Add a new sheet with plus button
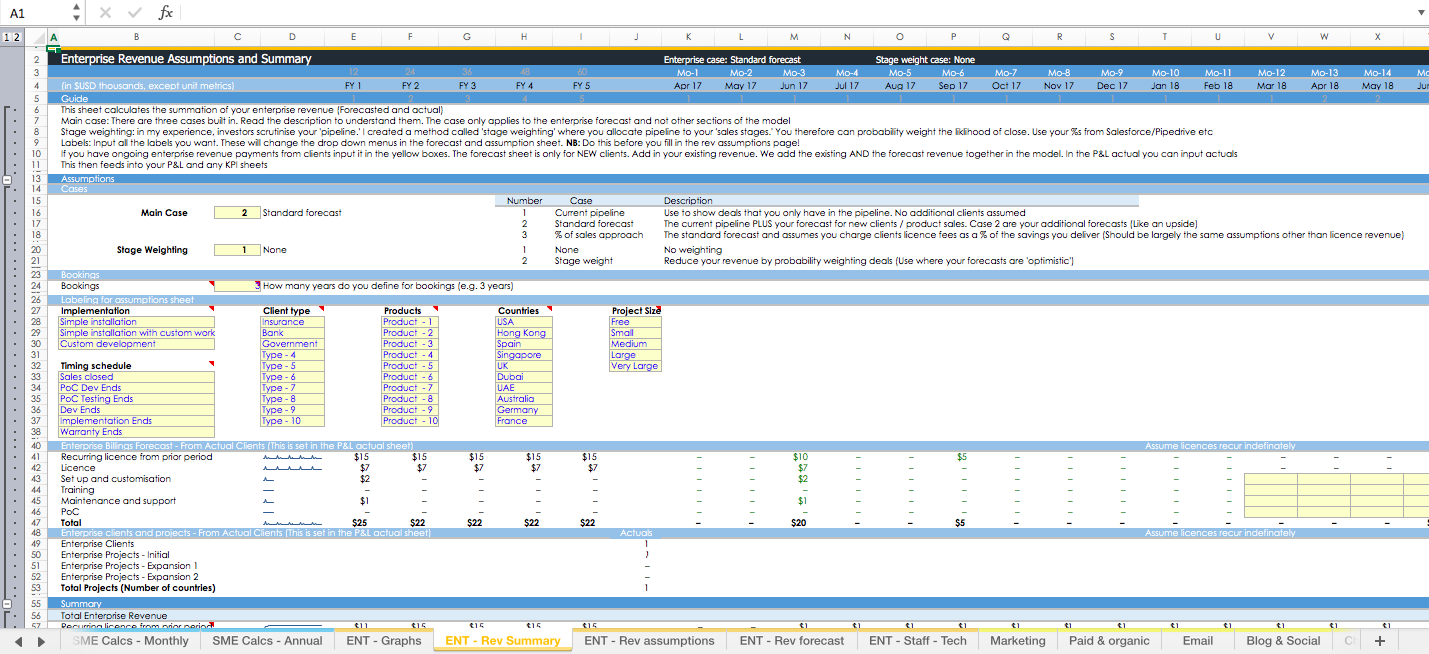This screenshot has height=654, width=1429. [1380, 641]
